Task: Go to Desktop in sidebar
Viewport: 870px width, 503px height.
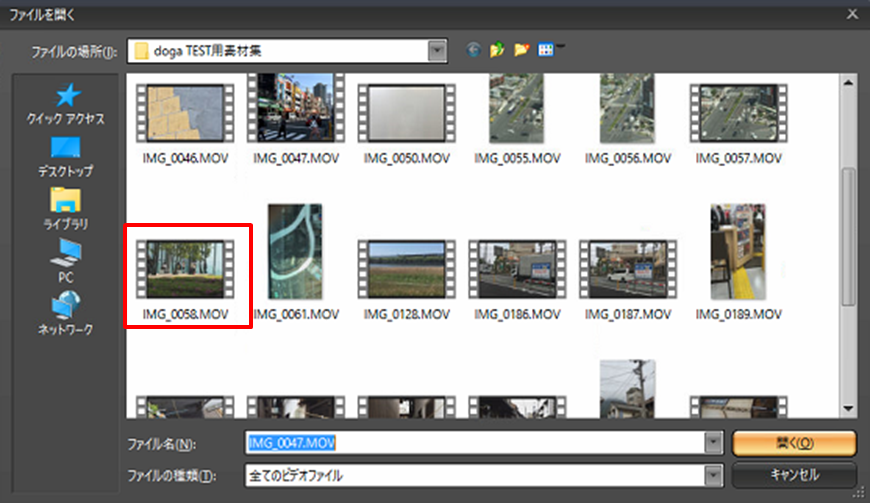Action: (x=66, y=157)
